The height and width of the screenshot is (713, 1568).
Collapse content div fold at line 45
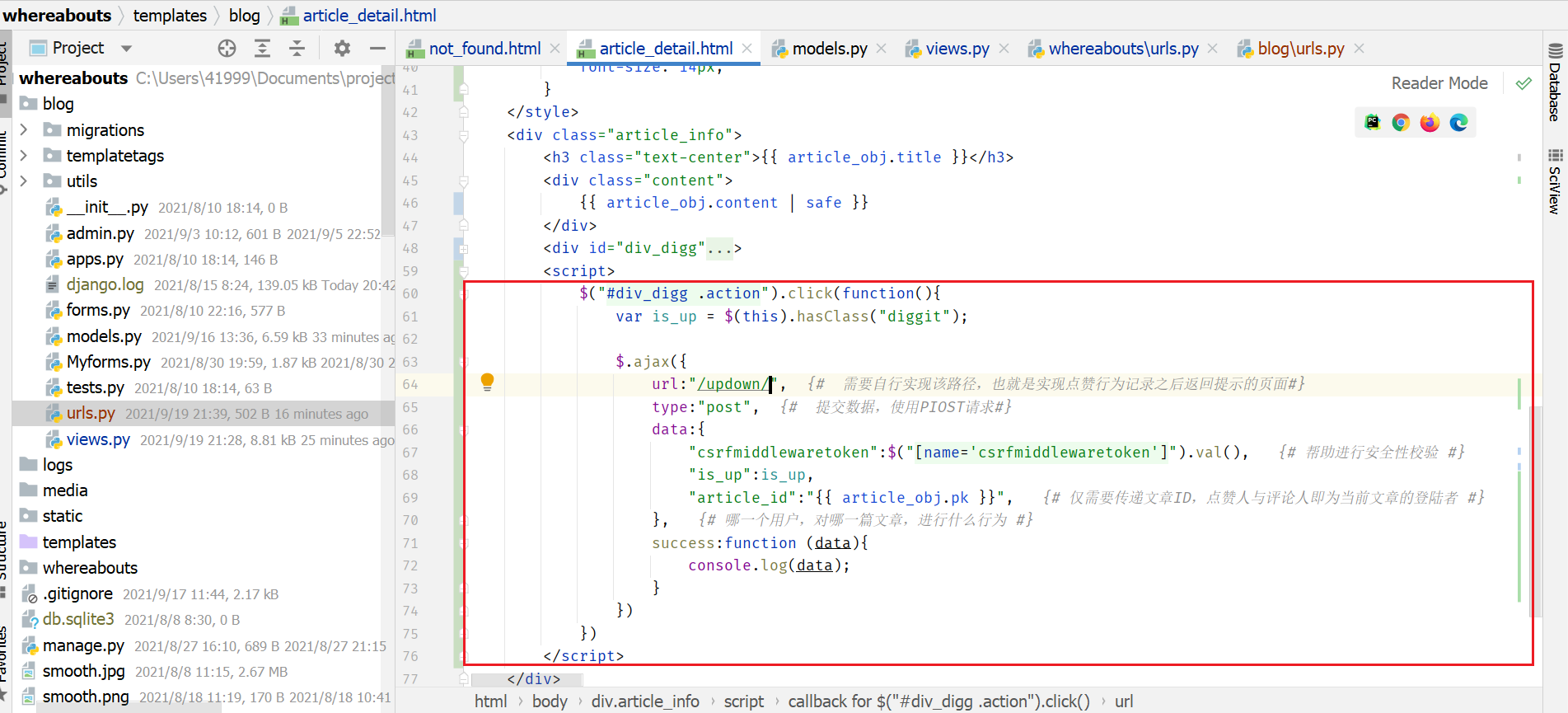[x=463, y=181]
